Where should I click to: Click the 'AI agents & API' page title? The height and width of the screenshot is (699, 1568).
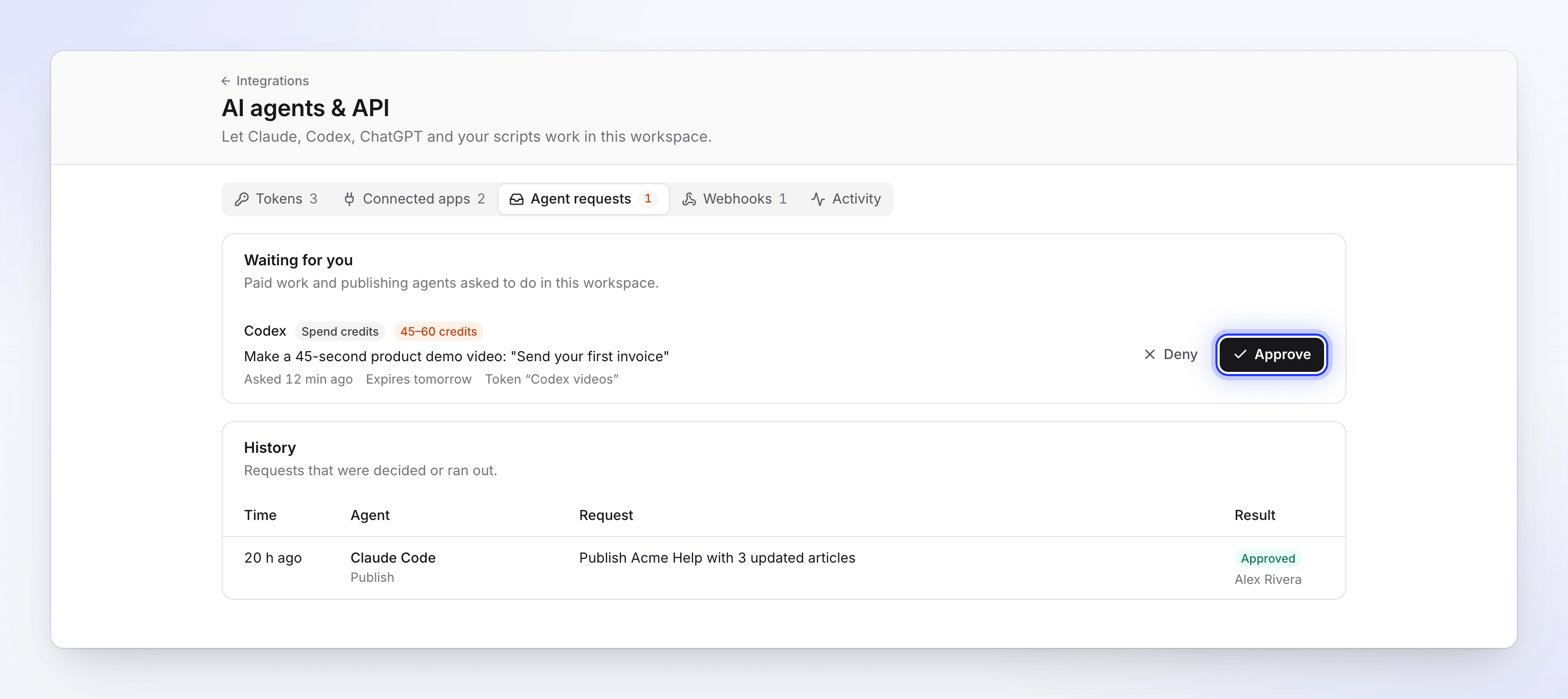305,108
